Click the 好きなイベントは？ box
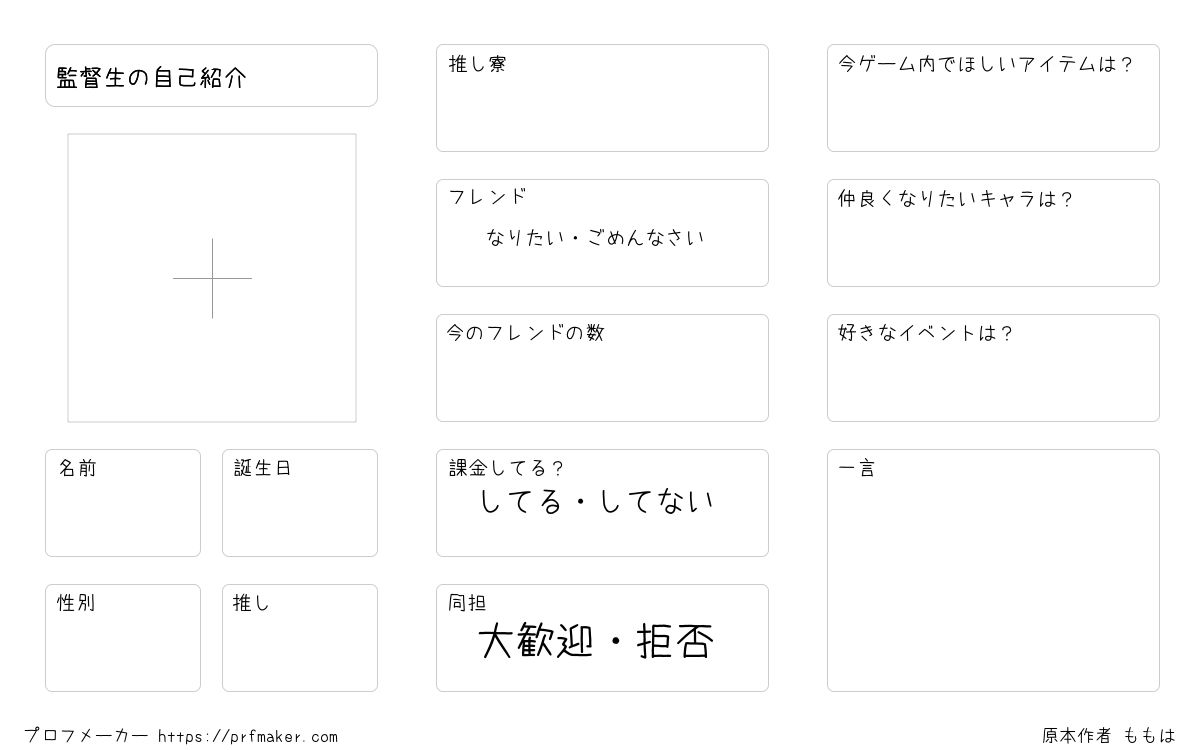Viewport: 1200px width, 750px height. pos(993,368)
